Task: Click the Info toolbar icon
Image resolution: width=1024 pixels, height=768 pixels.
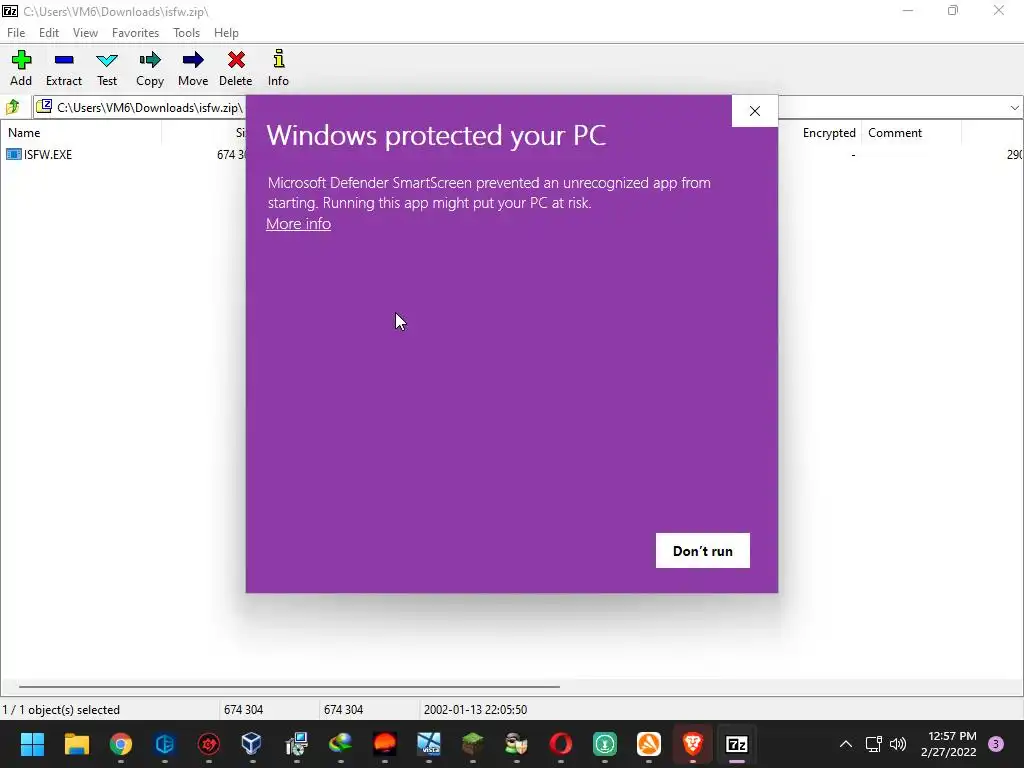Action: (x=278, y=59)
